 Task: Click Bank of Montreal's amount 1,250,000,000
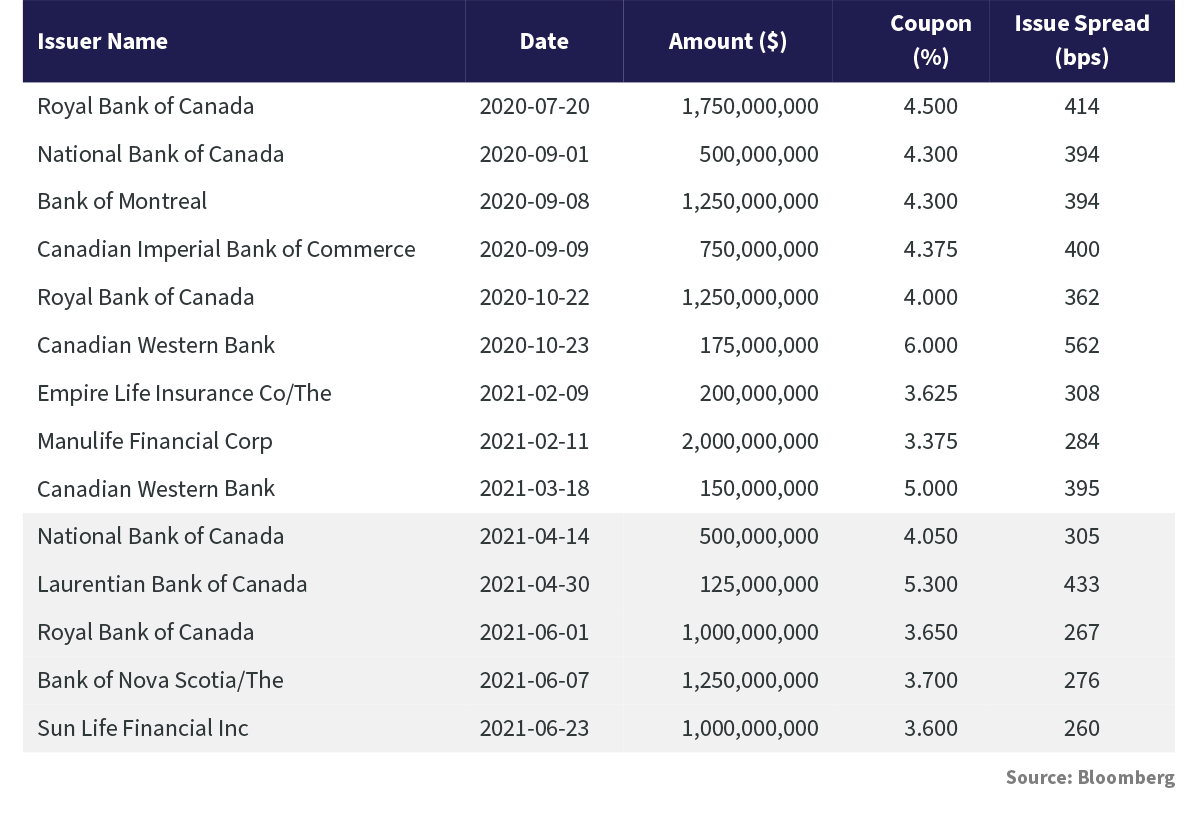(750, 201)
